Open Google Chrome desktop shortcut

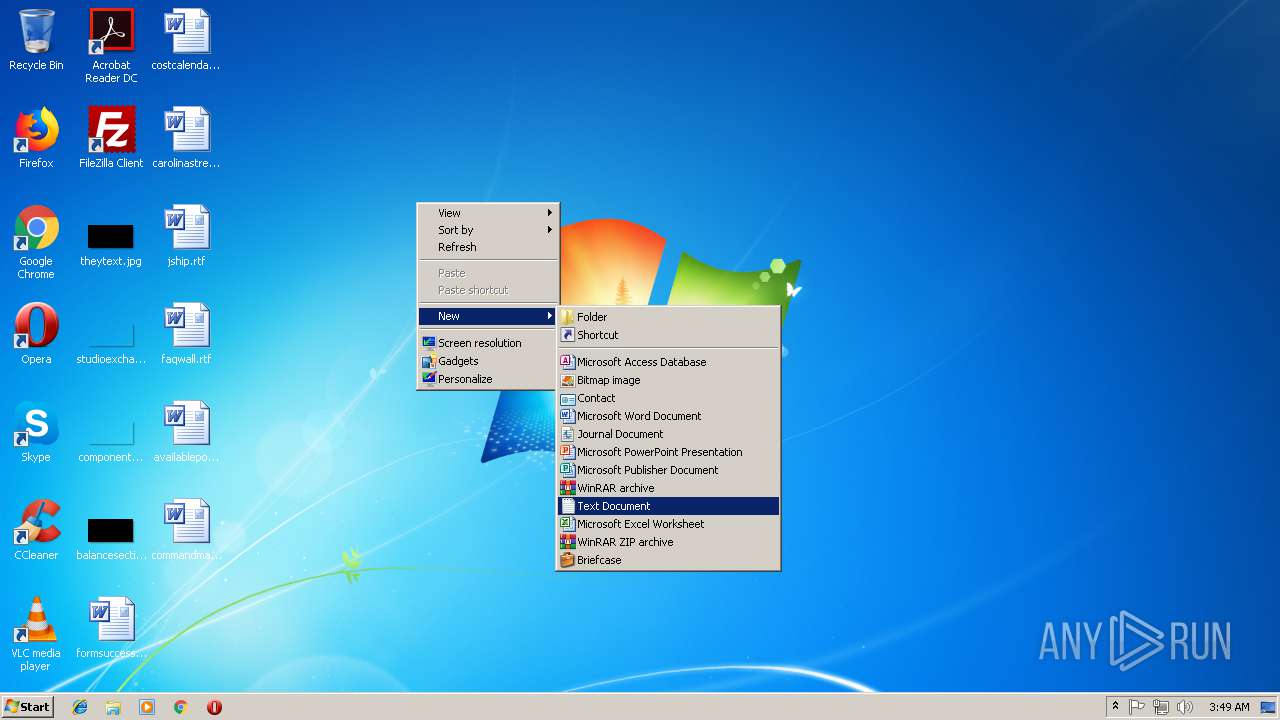pyautogui.click(x=36, y=242)
